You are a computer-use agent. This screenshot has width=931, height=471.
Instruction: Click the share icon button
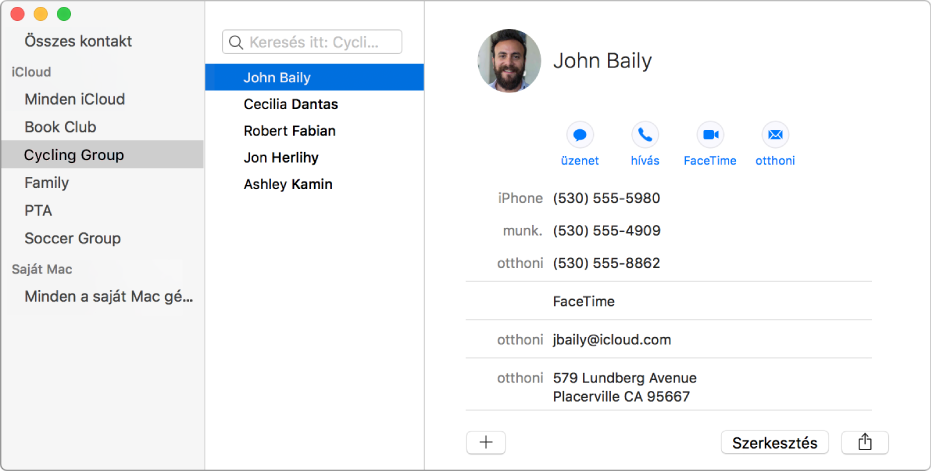coord(864,442)
